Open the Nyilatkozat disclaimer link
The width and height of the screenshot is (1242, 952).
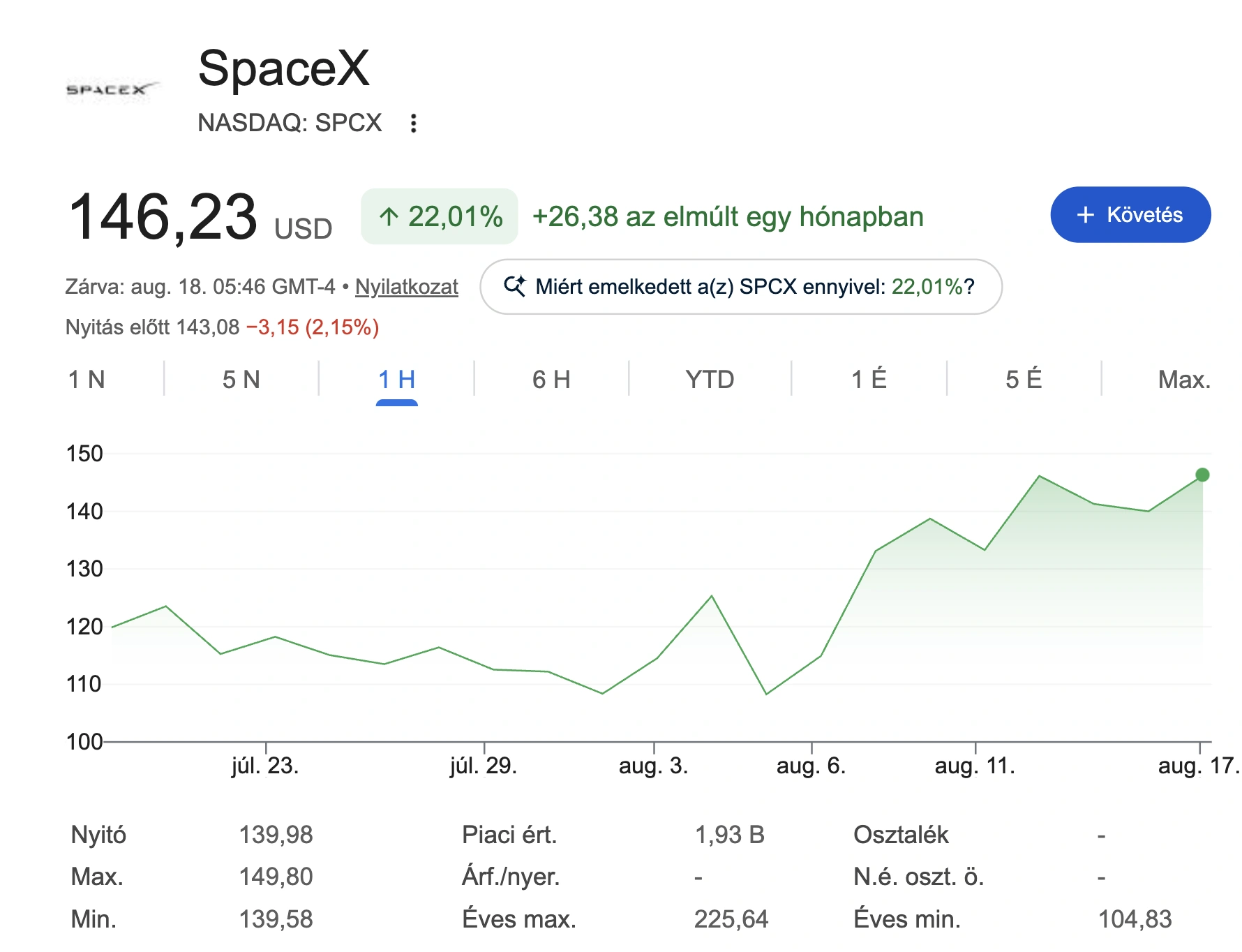[x=407, y=287]
